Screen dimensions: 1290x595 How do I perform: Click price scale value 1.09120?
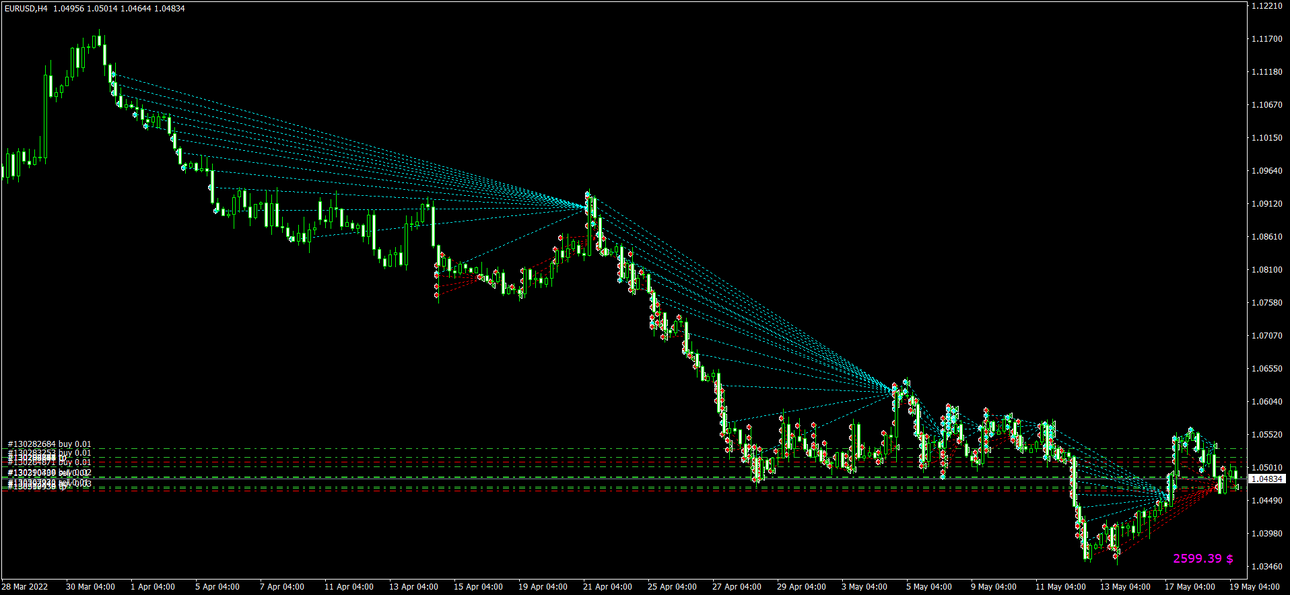(1266, 204)
